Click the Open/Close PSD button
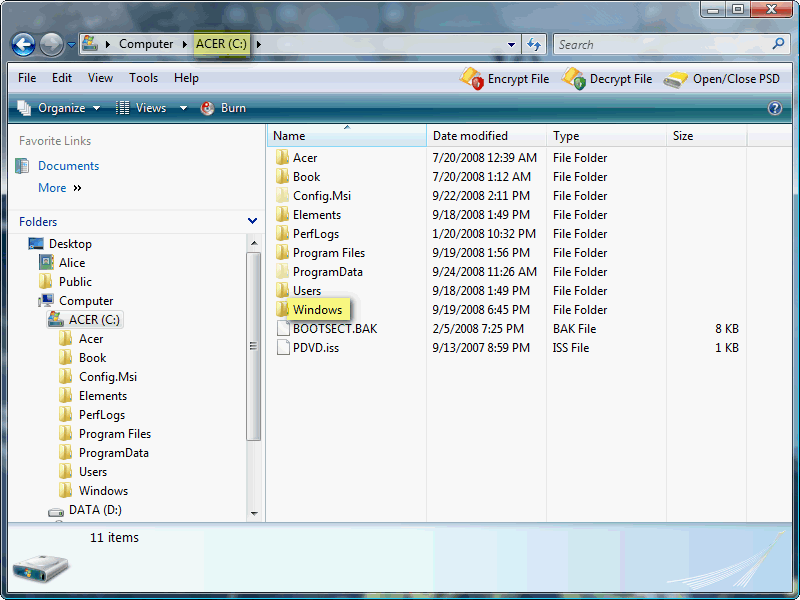 point(721,79)
